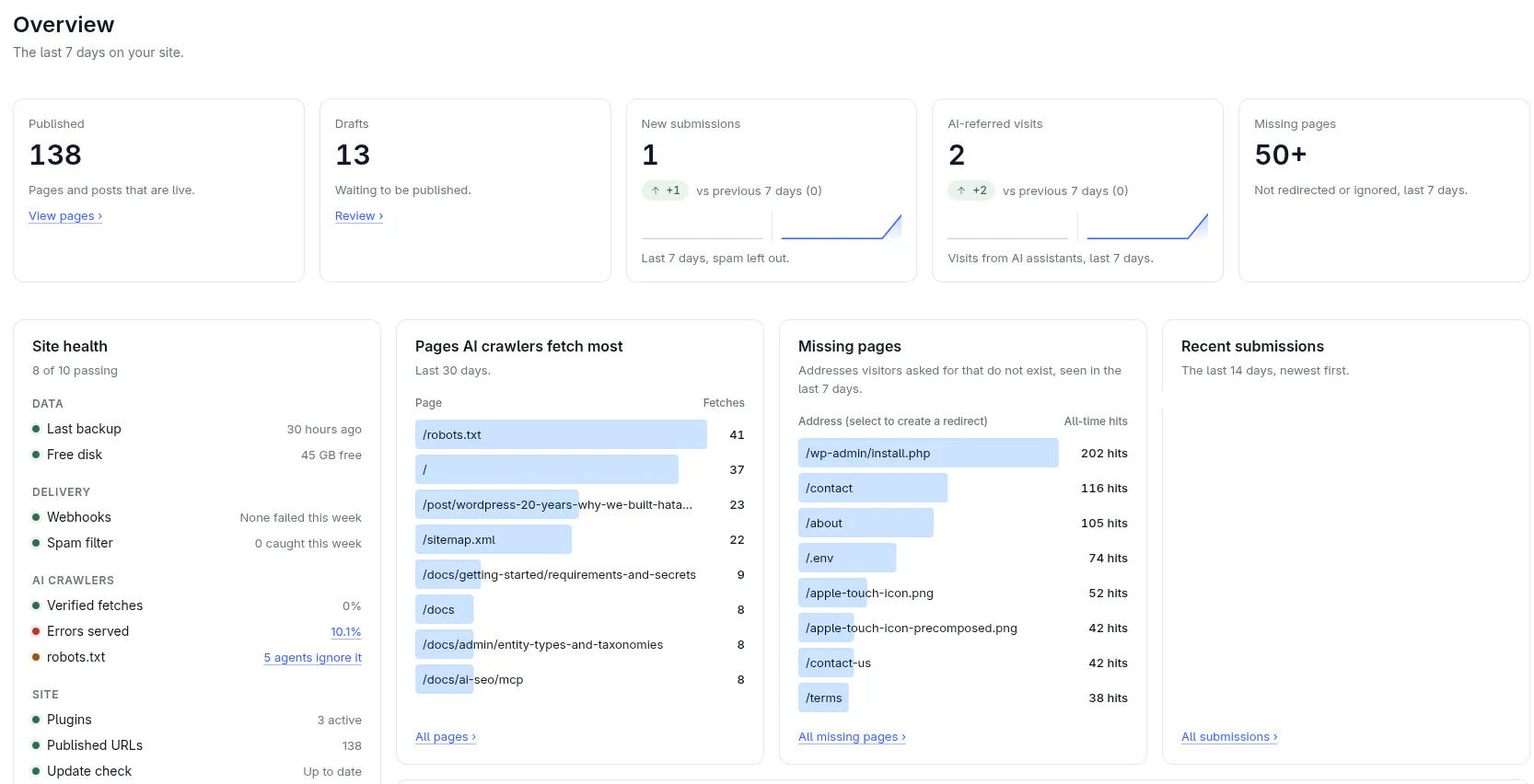
Task: Open the View pages link
Action: coord(65,216)
